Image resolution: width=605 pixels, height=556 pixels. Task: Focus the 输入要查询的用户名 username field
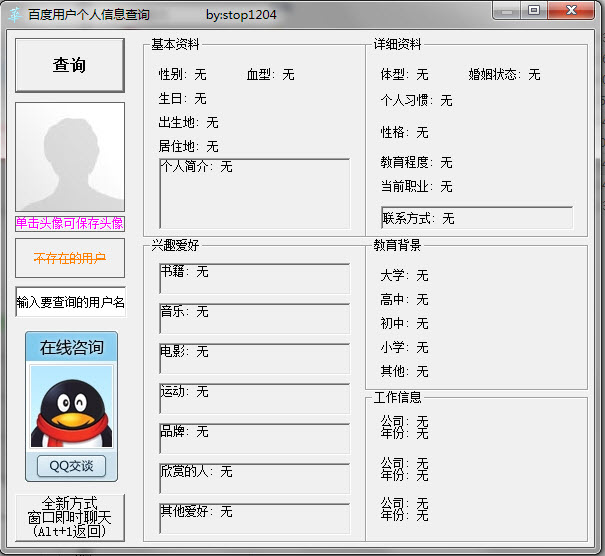71,302
